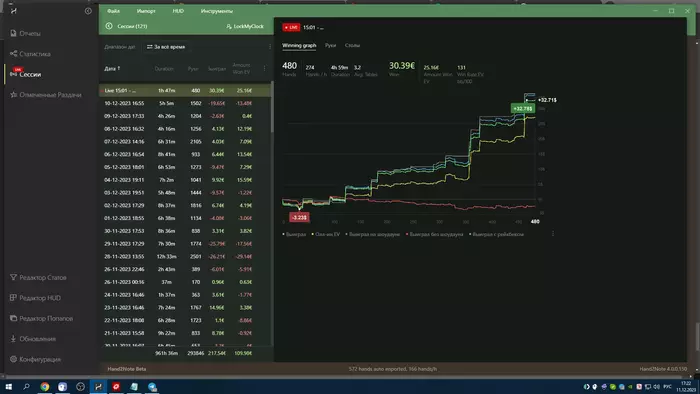Click the 25.16€ Amount Won EV stat
This screenshot has width=700, height=394.
point(431,68)
